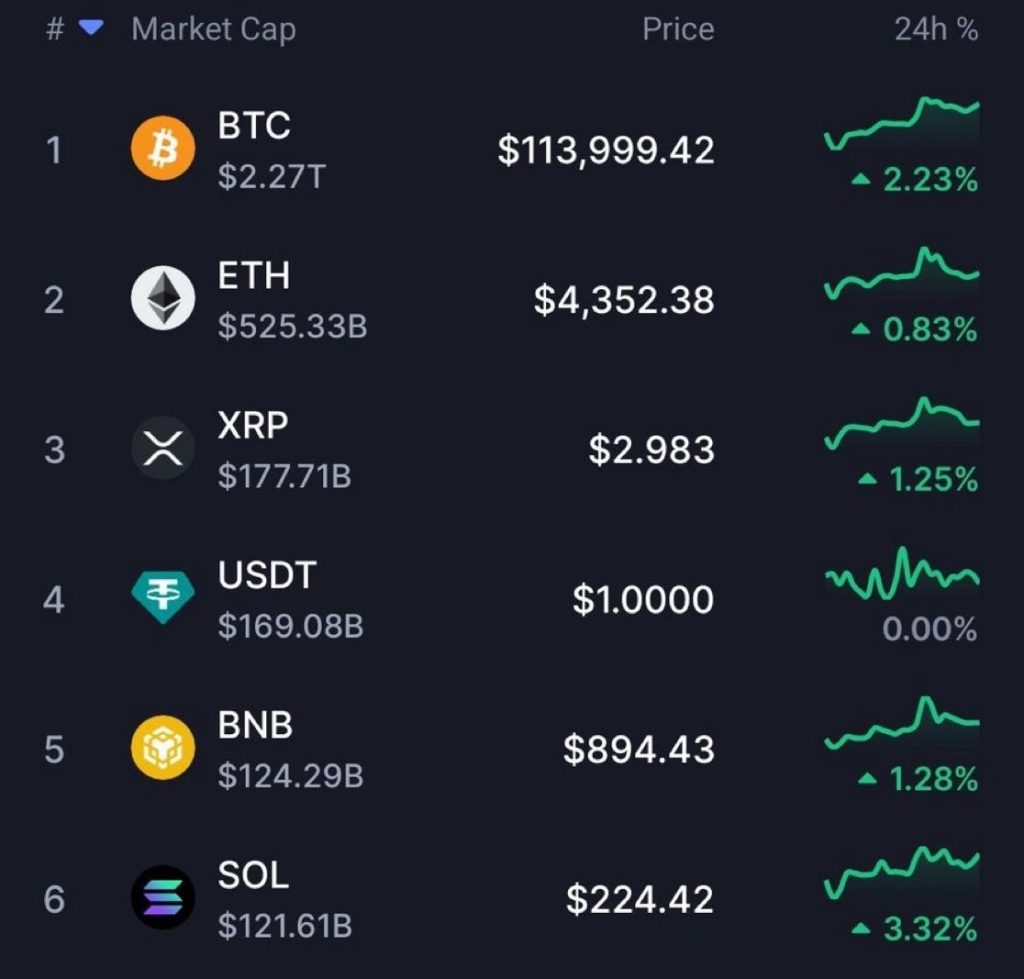Select the BTC ticker name
Screen dimensions: 1024x979
point(254,126)
